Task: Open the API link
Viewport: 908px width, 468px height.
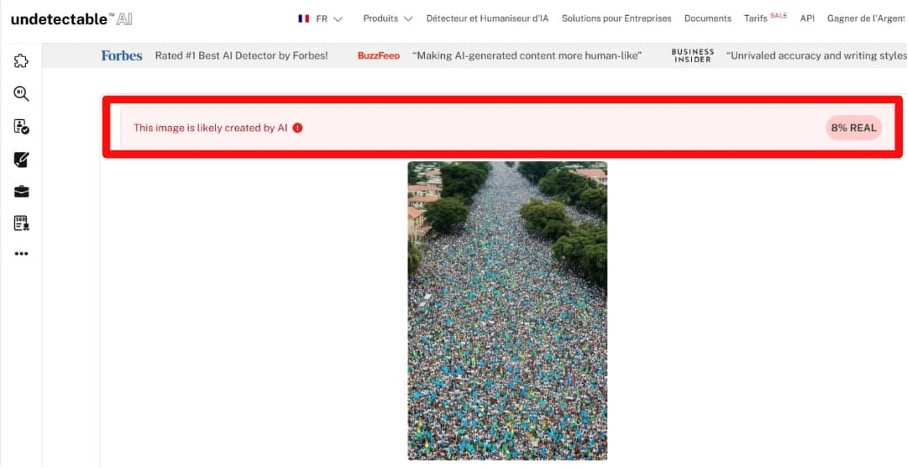Action: pos(807,19)
